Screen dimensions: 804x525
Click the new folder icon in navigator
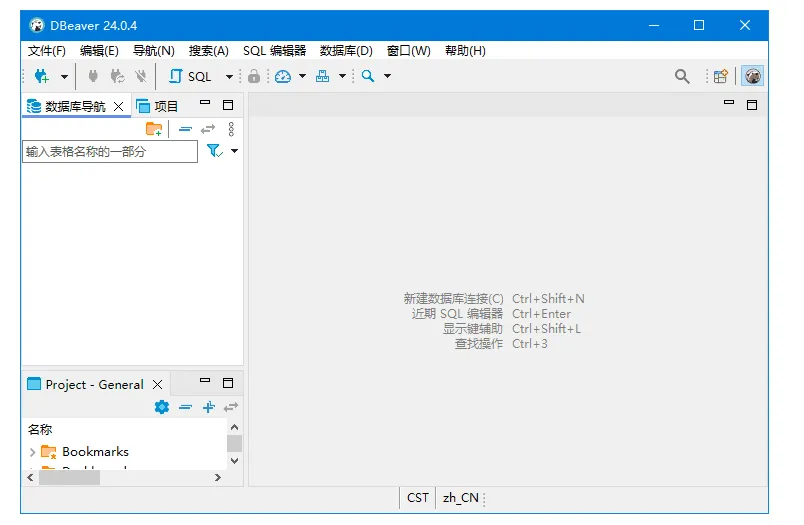(x=154, y=129)
